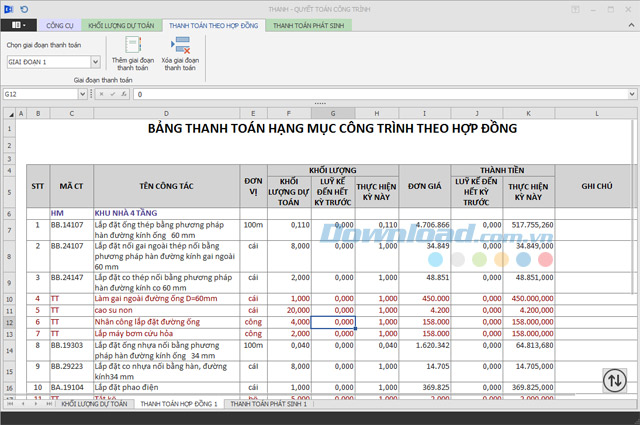The height and width of the screenshot is (425, 640).
Task: Click the 517.755,260 amount cell
Action: pos(529,230)
